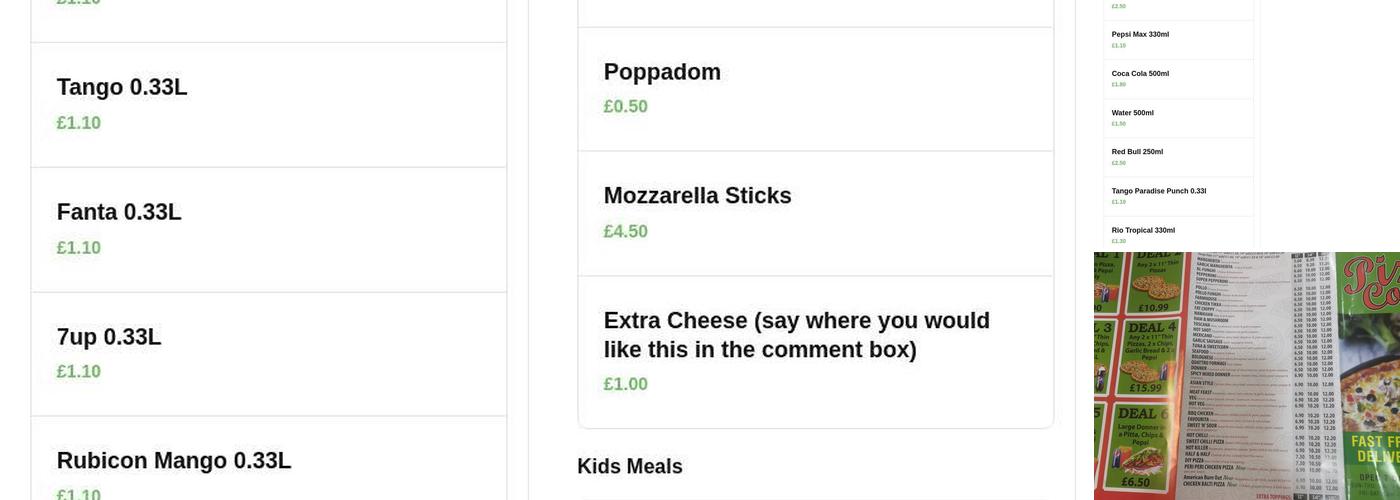This screenshot has width=1400, height=500.
Task: Click the Rio Tropical 330ml item
Action: tap(1178, 234)
